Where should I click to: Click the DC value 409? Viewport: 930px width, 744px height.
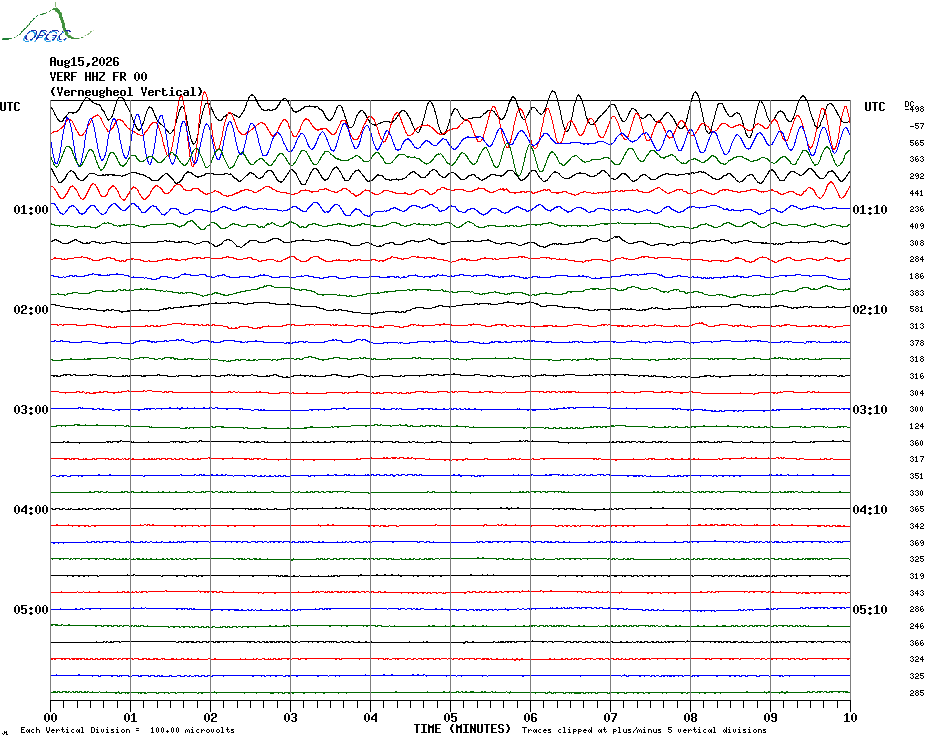pyautogui.click(x=916, y=226)
